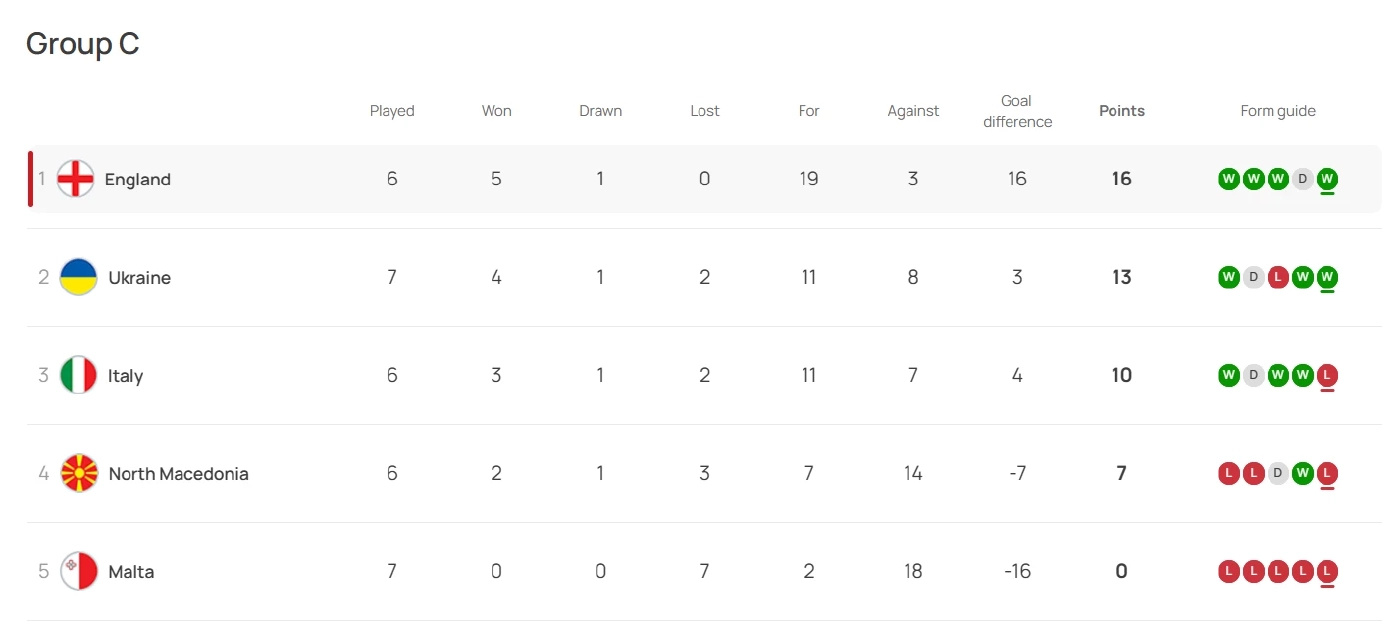Viewport: 1400px width, 629px height.
Task: Open the Ukraine team link
Action: click(139, 277)
